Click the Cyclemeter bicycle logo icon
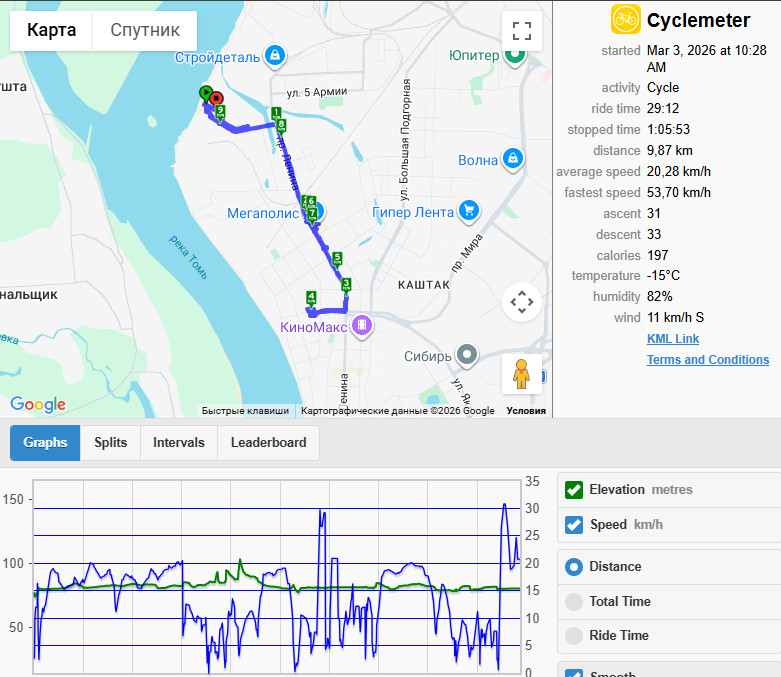The image size is (781, 677). [x=626, y=19]
